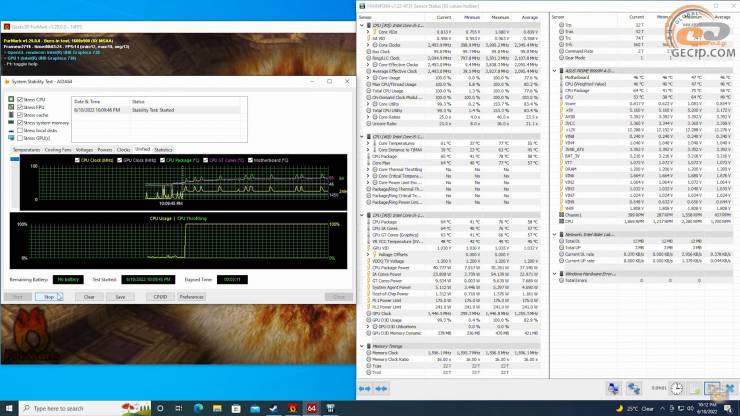Click the Maximum column header in HWiNFO
Screen dimensions: 740x416
500,17
